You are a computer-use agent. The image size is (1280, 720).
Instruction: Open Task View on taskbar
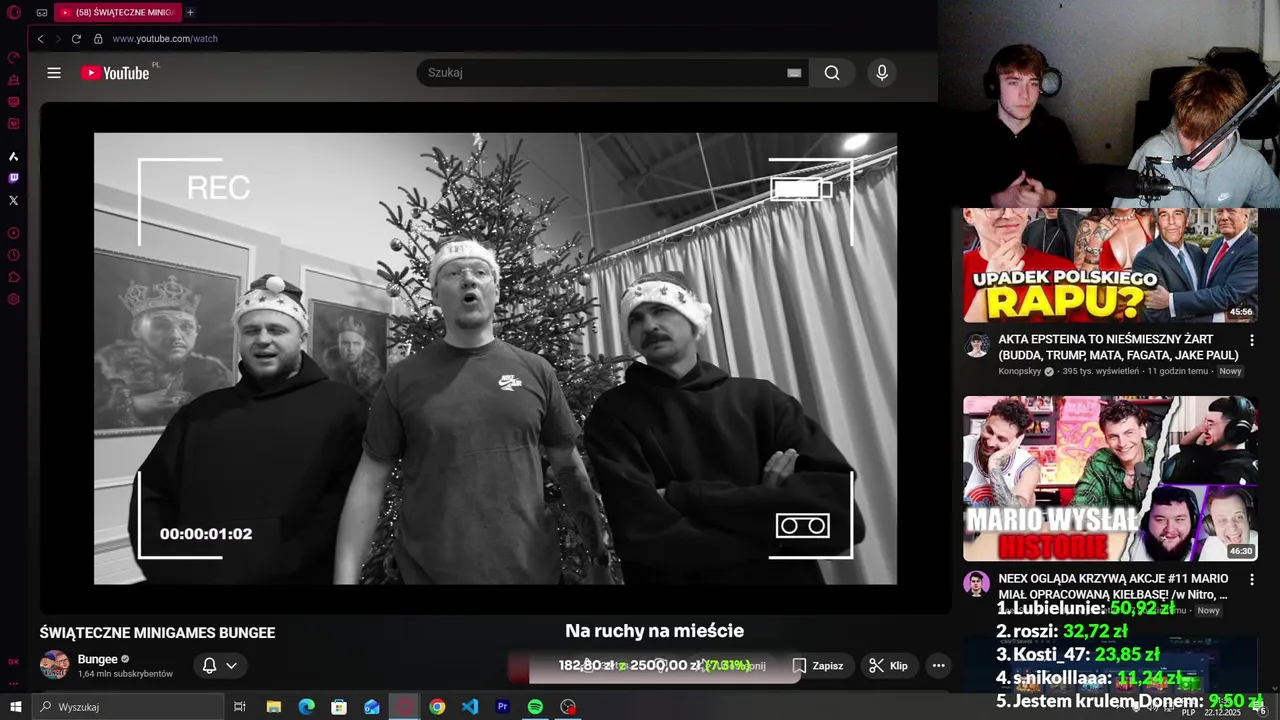[240, 707]
